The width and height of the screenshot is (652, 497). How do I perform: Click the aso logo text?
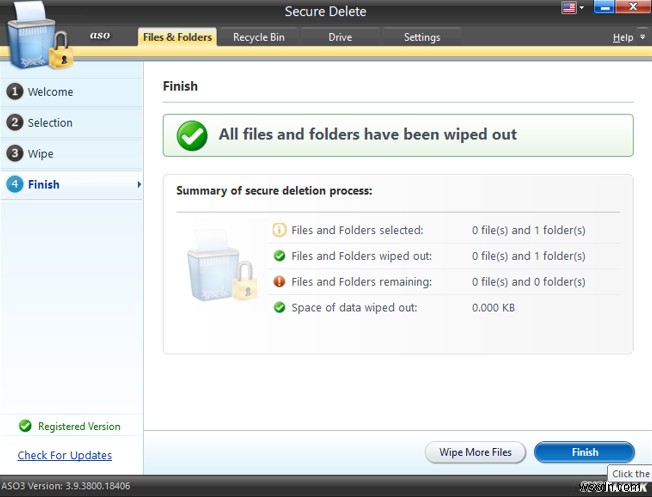coord(100,35)
